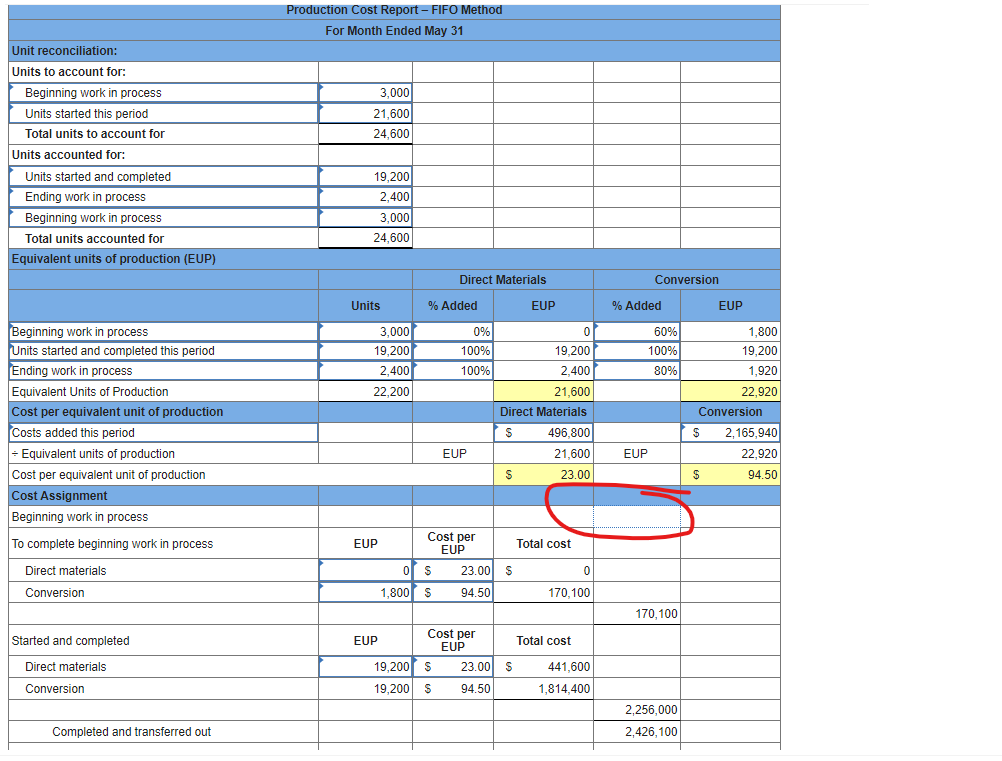Image resolution: width=1002 pixels, height=761 pixels.
Task: Click the "Units accounted for:" label
Action: (x=68, y=155)
